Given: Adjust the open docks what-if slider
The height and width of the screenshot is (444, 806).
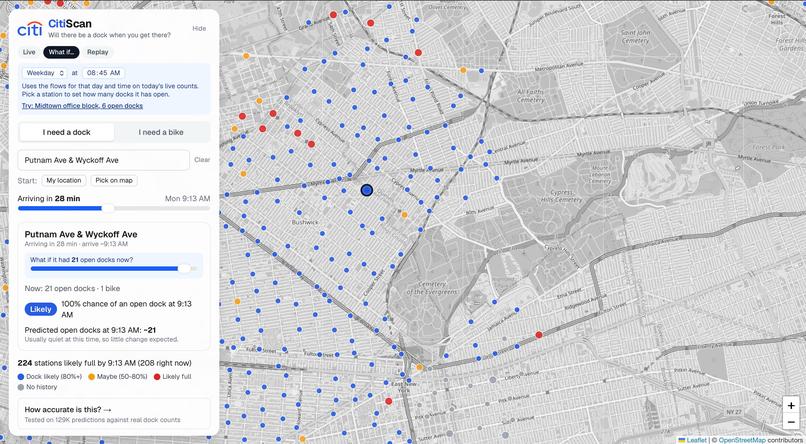Looking at the screenshot, I should pyautogui.click(x=184, y=268).
